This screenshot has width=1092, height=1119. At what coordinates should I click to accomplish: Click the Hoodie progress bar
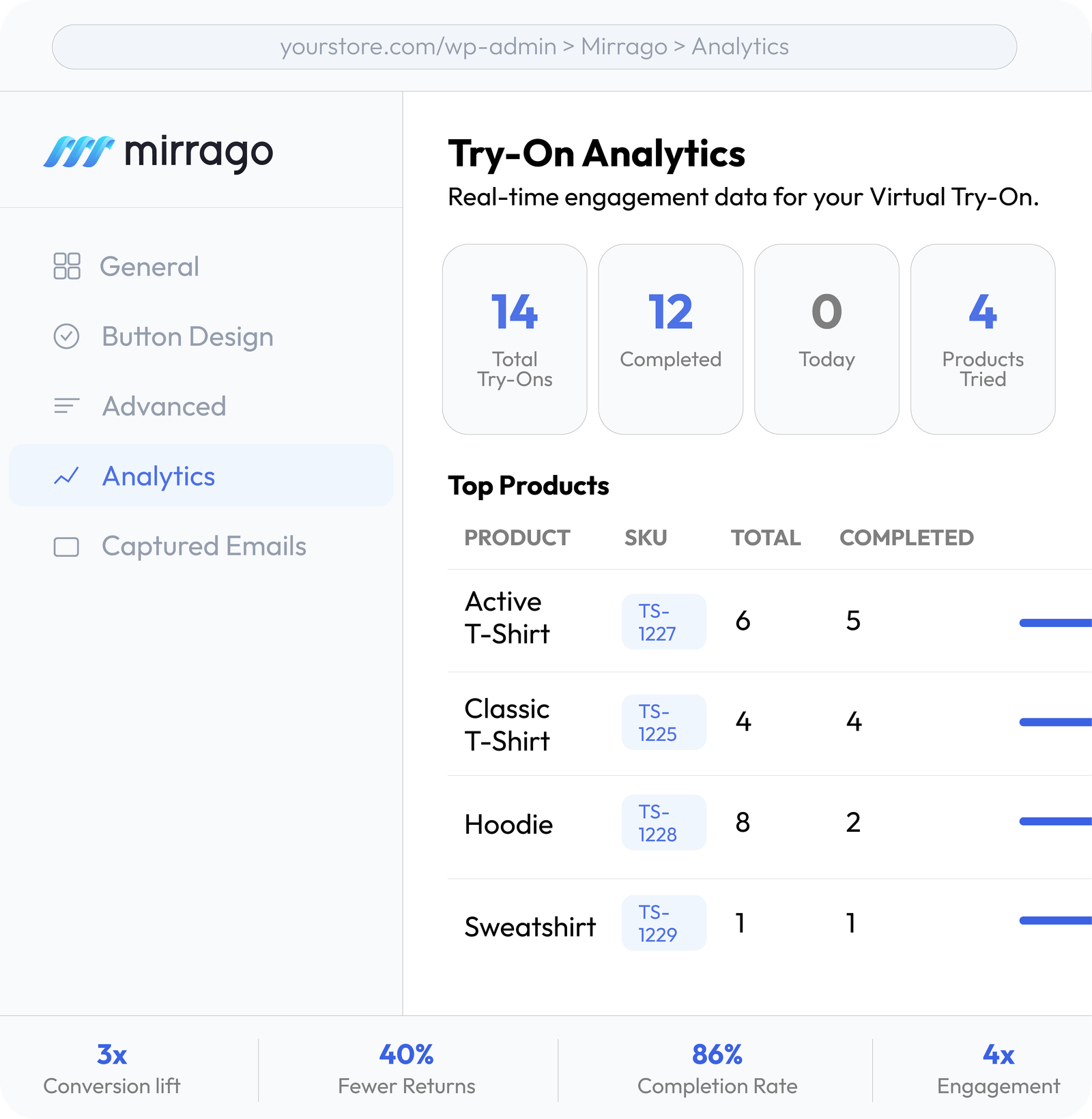[1056, 822]
